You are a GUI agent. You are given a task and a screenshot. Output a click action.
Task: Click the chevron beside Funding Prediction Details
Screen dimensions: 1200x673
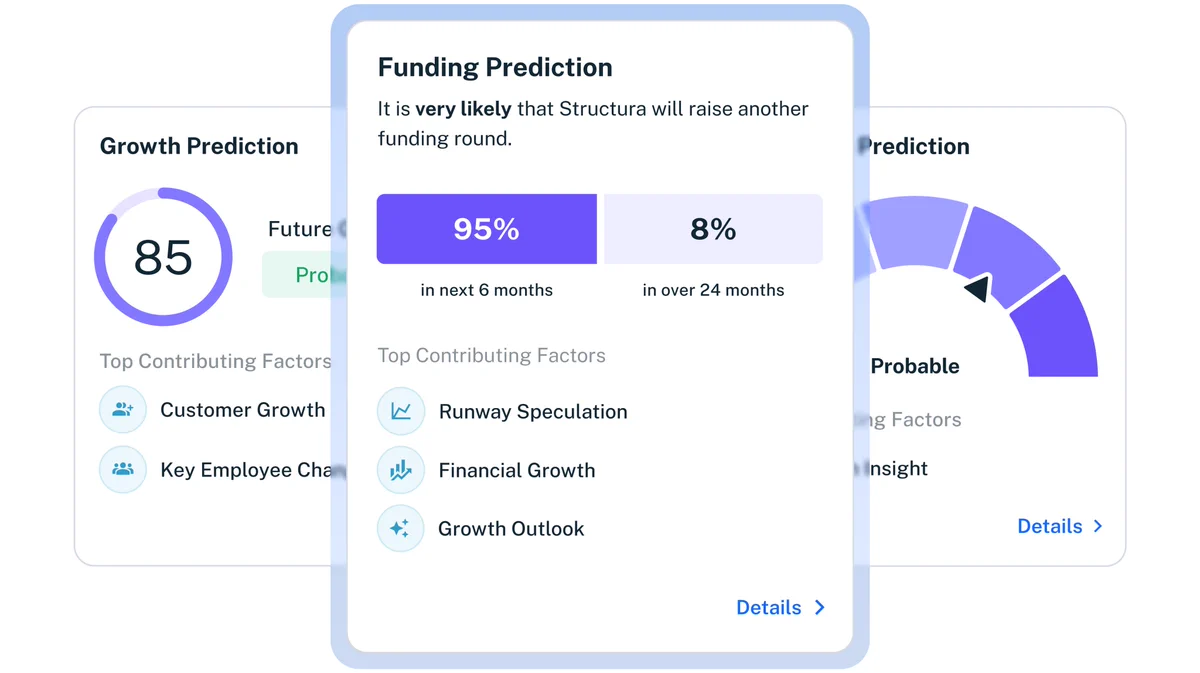point(820,607)
